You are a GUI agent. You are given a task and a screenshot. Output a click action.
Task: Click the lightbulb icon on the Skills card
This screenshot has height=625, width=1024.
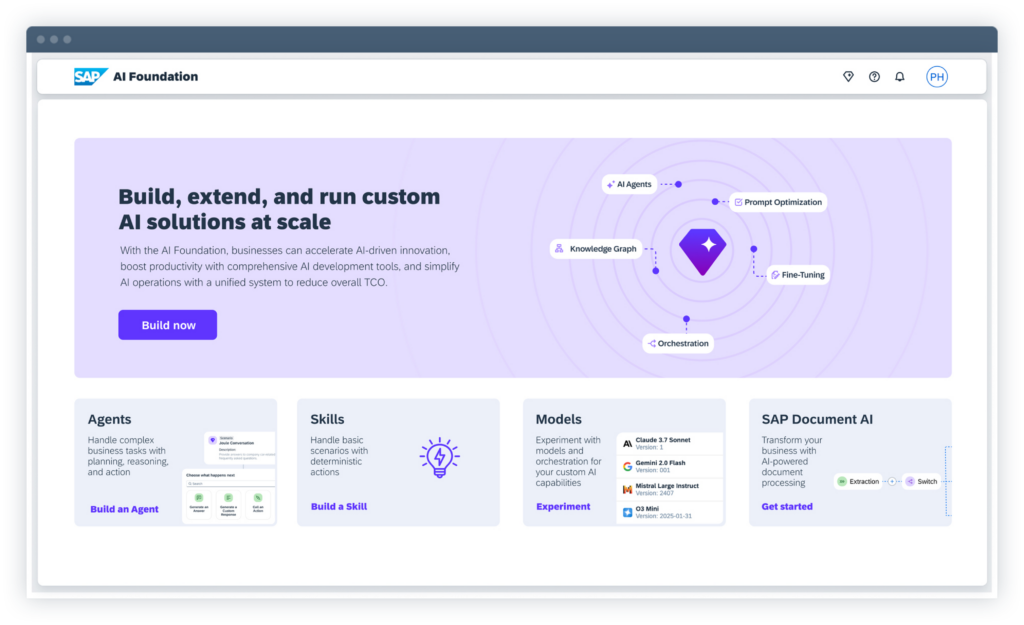pyautogui.click(x=440, y=456)
